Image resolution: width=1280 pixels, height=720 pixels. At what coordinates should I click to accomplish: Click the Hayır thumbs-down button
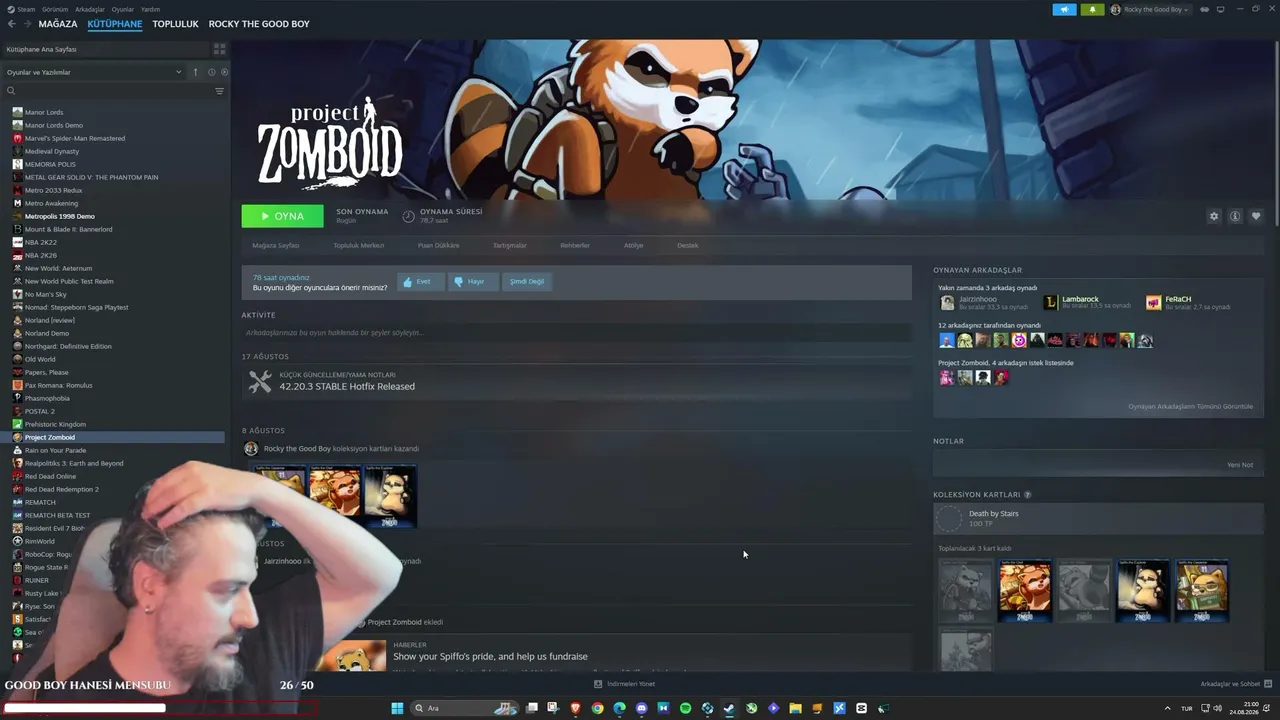[x=472, y=281]
